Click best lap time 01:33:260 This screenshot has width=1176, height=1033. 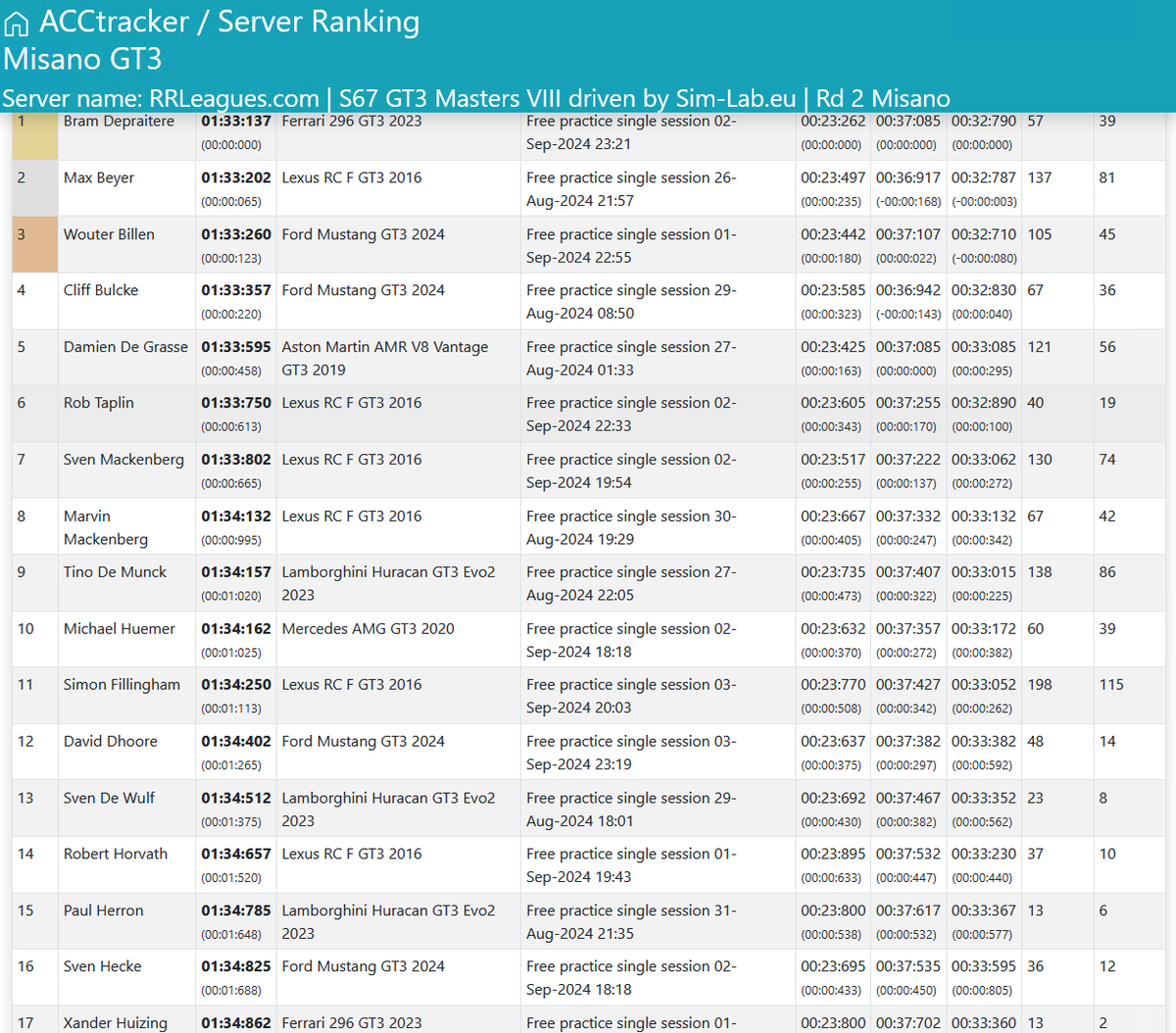pyautogui.click(x=236, y=234)
